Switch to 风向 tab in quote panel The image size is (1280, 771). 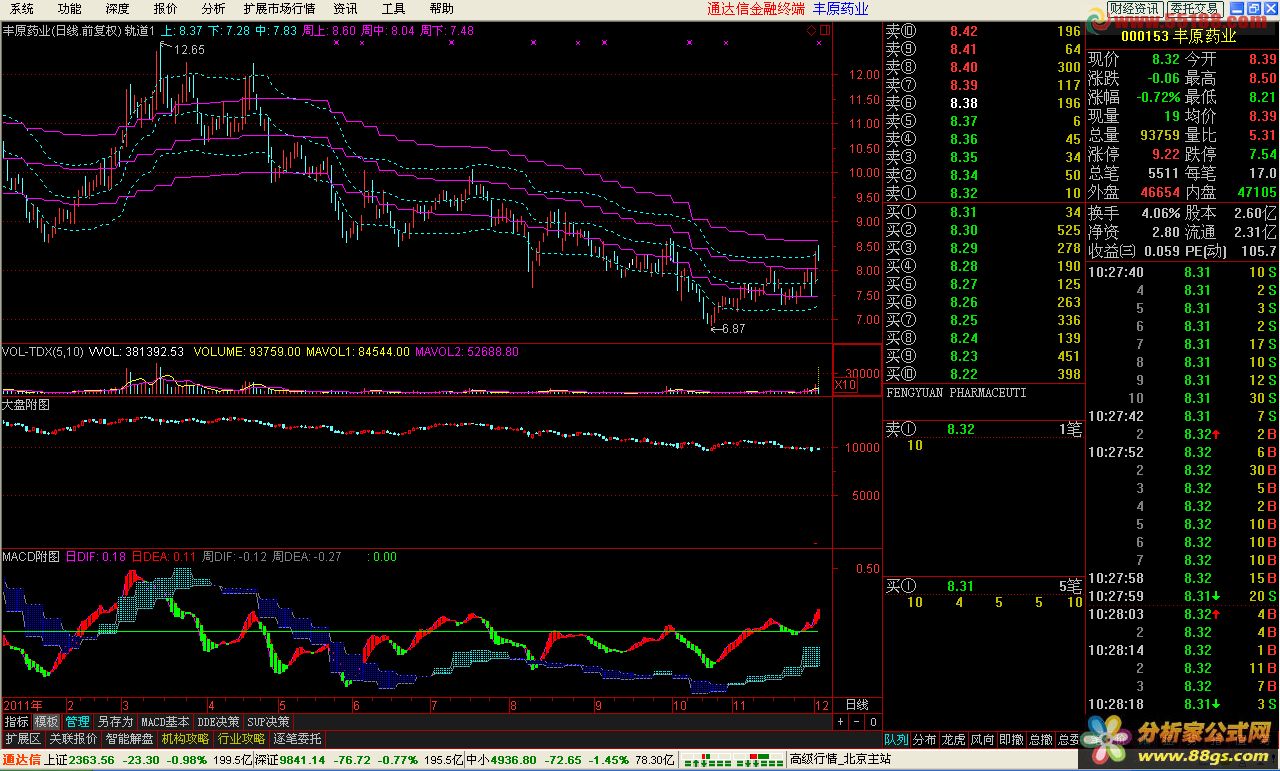click(x=983, y=740)
